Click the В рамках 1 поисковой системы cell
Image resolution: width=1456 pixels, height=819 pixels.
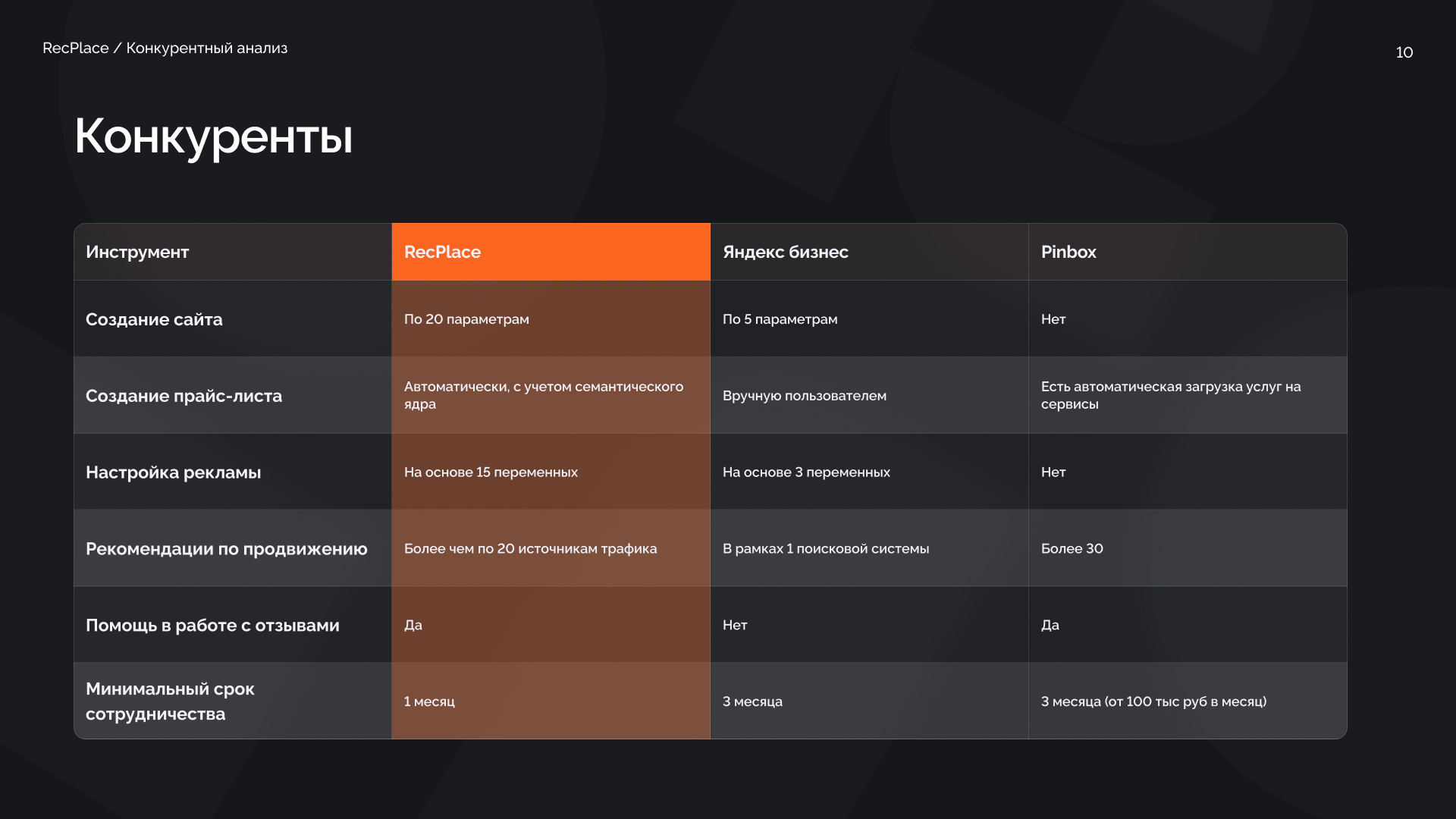pos(825,549)
